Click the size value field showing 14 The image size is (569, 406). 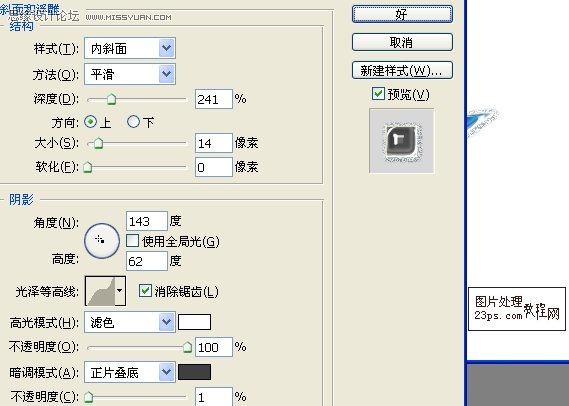pyautogui.click(x=214, y=143)
